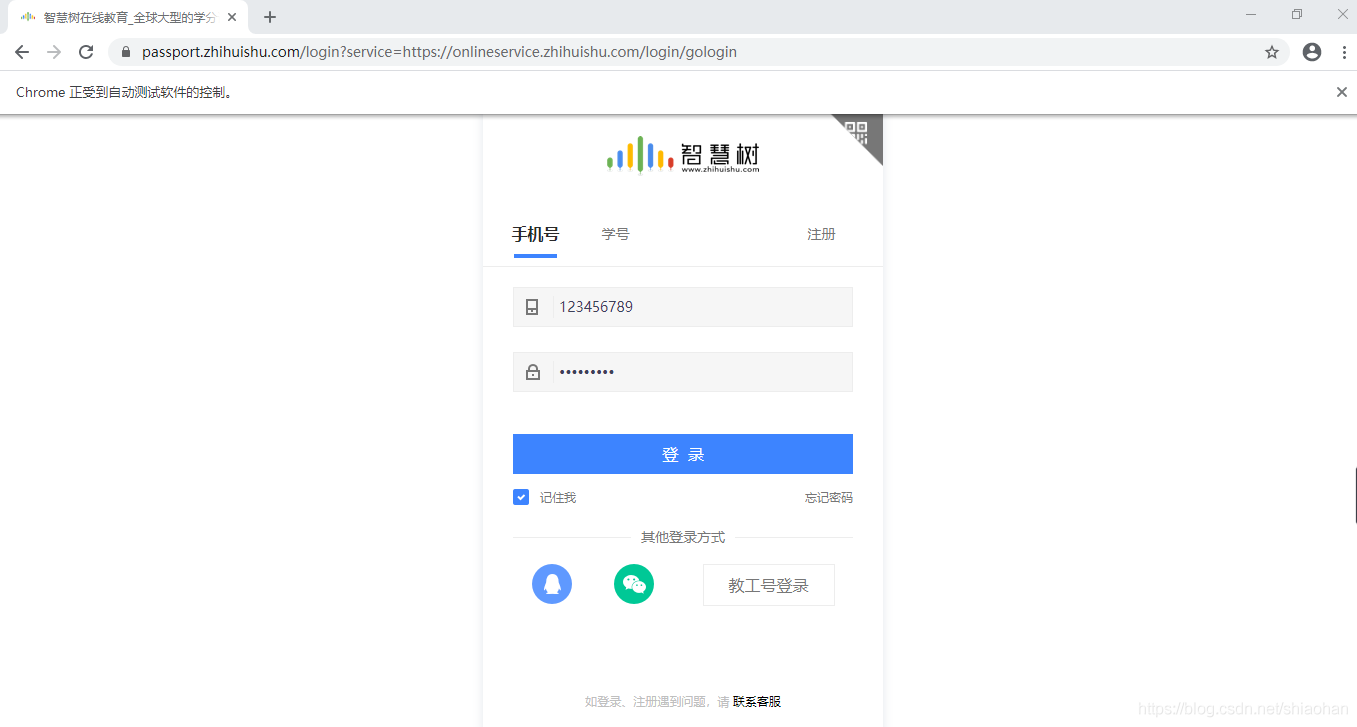Click the 记住我 label text
The height and width of the screenshot is (727, 1357).
pyautogui.click(x=558, y=497)
